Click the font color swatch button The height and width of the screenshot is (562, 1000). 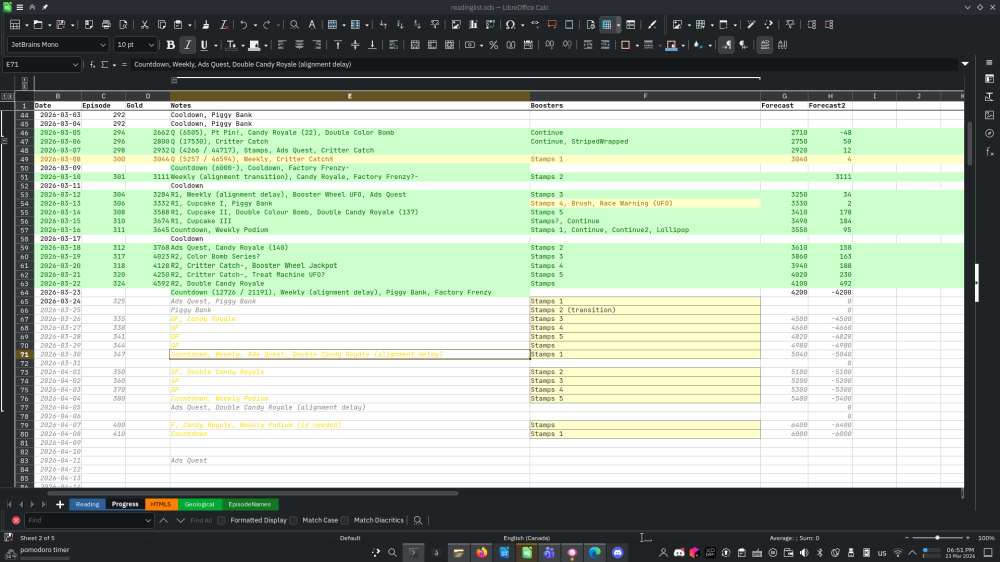[x=231, y=45]
